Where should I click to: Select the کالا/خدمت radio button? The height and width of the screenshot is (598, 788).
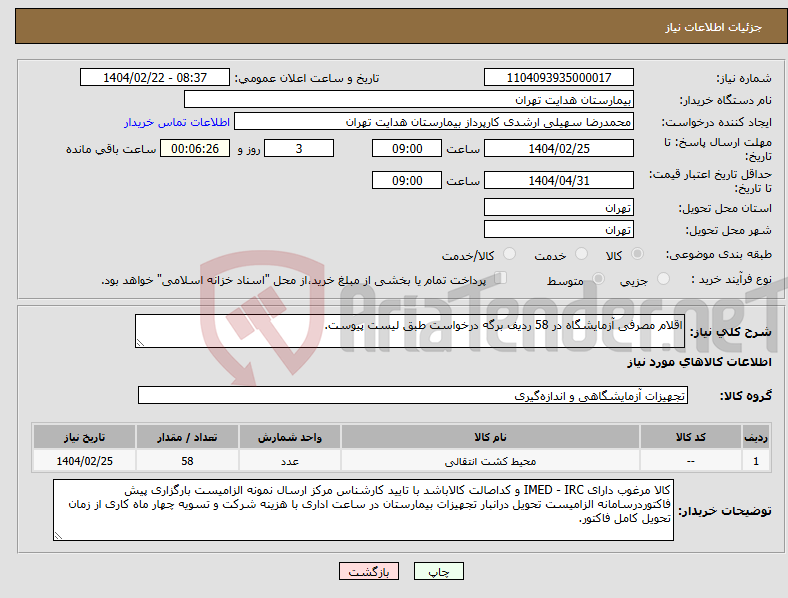coord(510,254)
